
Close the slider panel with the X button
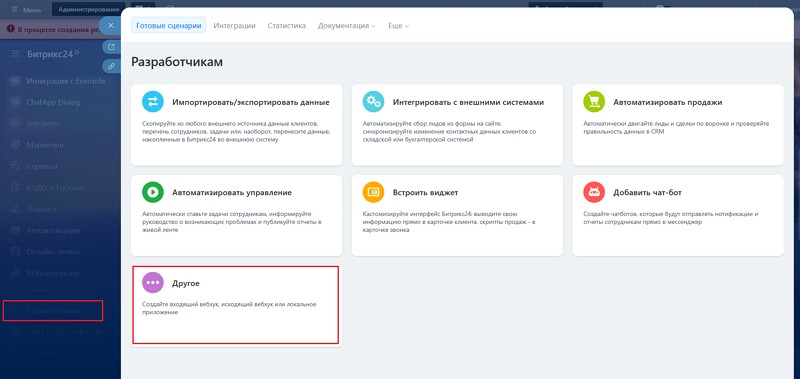[111, 26]
